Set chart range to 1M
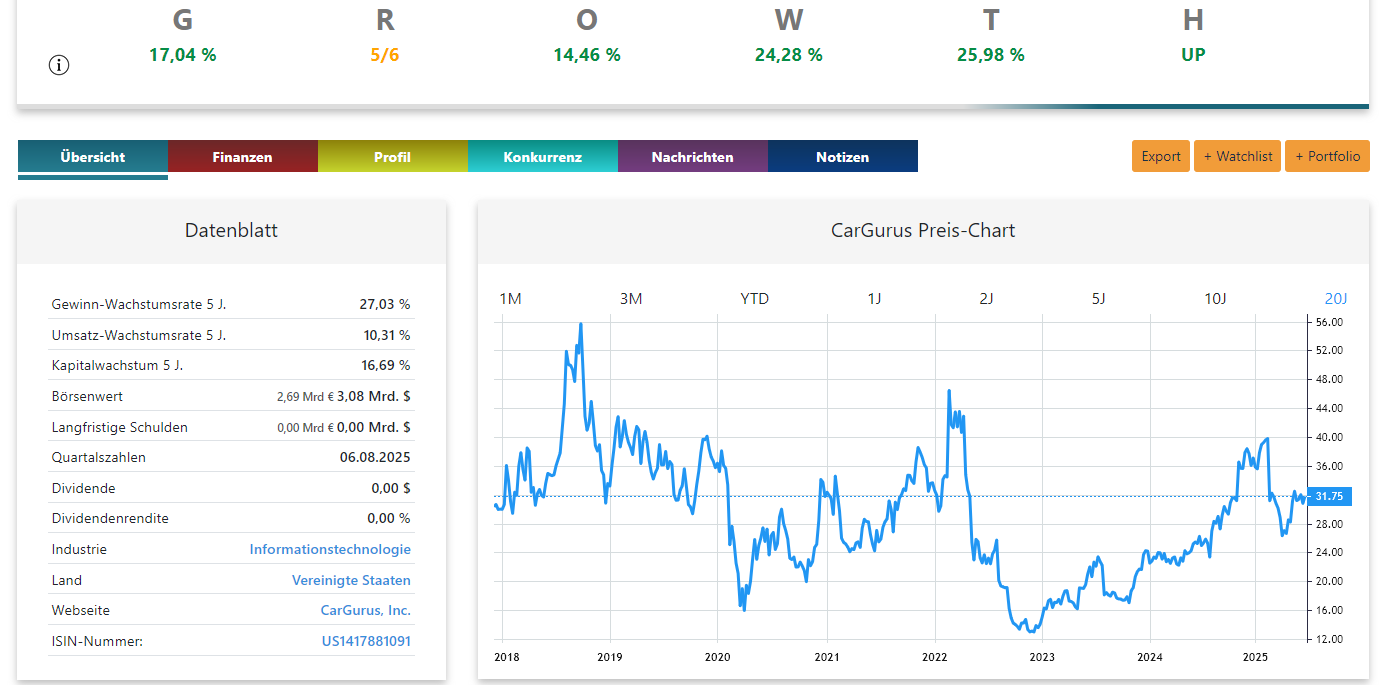Screen dimensions: 1383x685 [510, 298]
